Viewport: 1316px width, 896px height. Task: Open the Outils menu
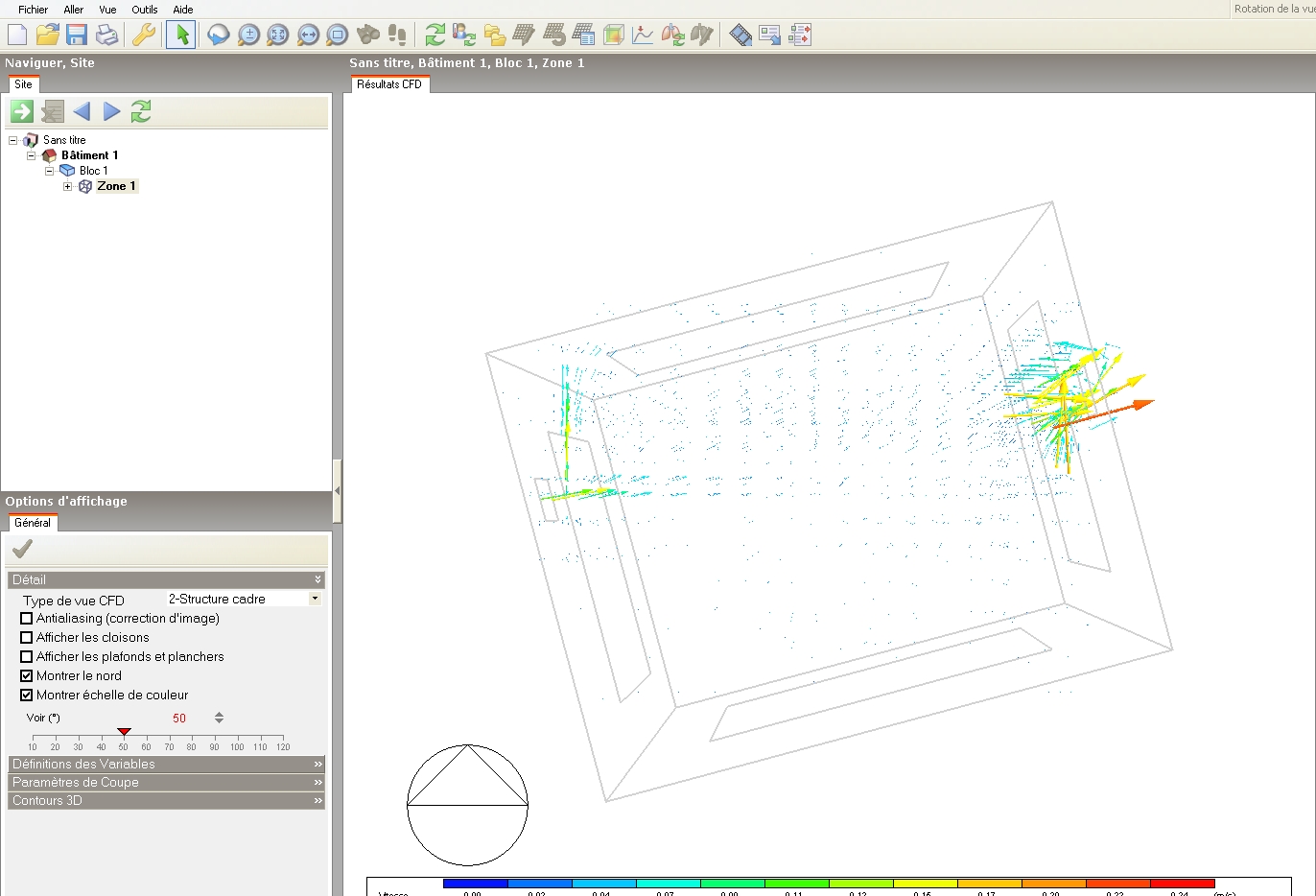(144, 10)
